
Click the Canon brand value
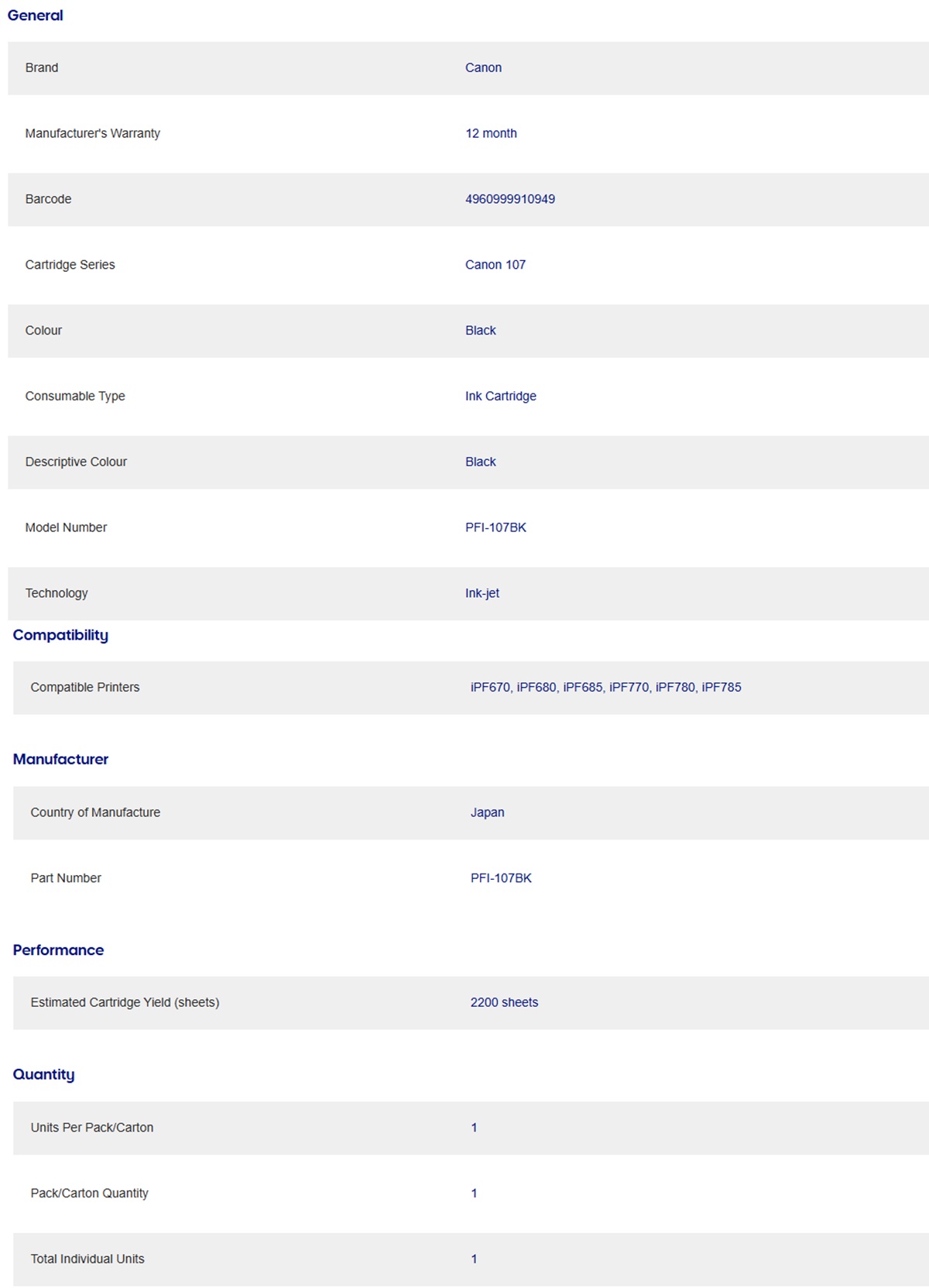point(483,68)
